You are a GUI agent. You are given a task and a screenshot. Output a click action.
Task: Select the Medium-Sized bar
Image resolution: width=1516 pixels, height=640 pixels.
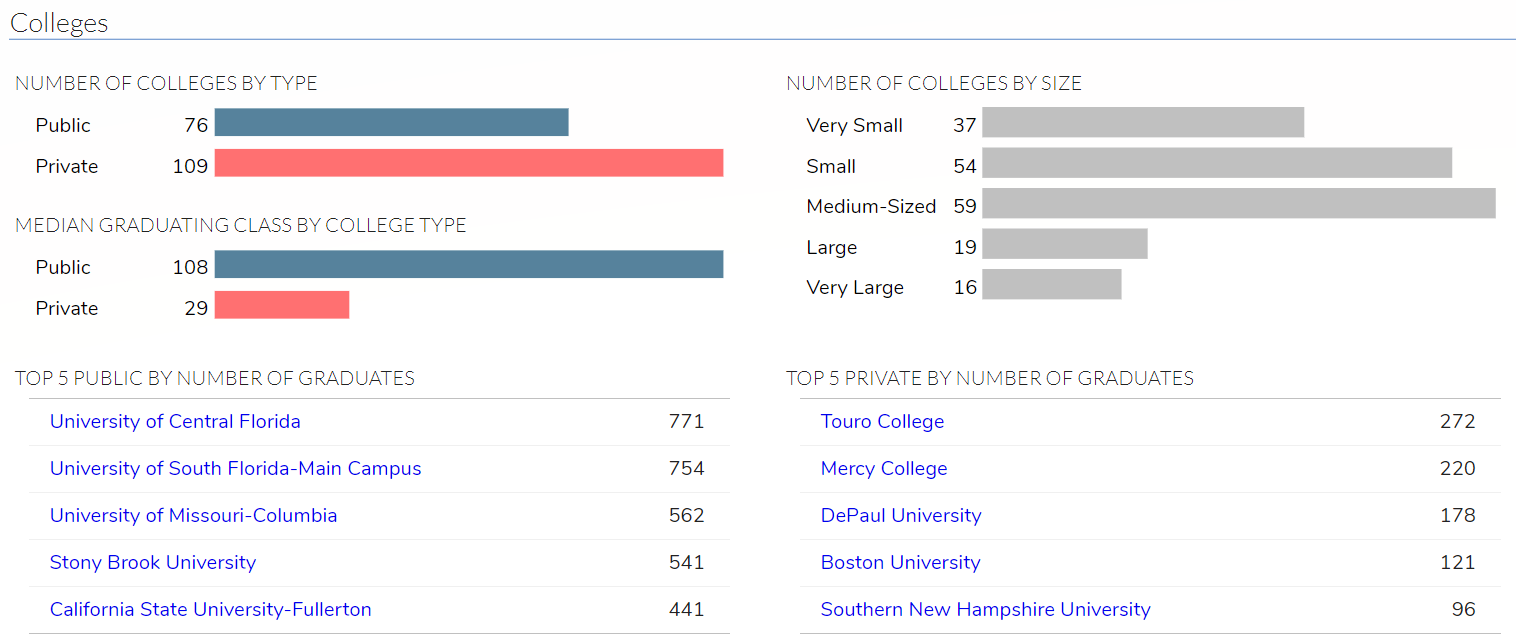(1239, 203)
